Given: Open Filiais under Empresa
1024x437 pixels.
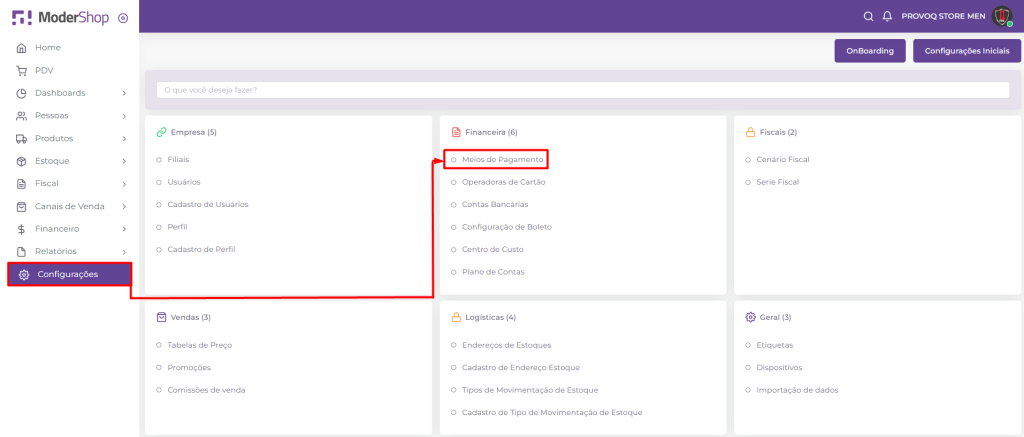Looking at the screenshot, I should click(178, 159).
